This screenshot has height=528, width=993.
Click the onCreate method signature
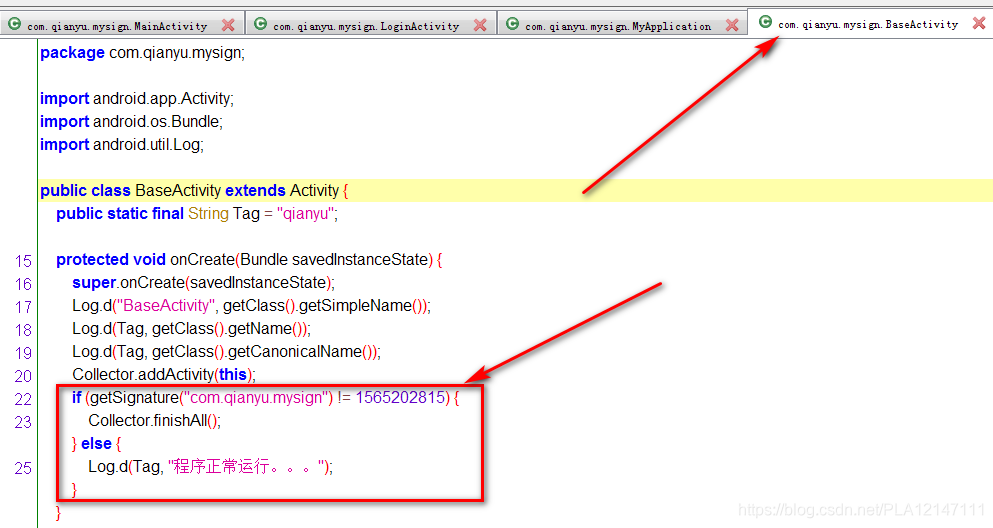pos(249,260)
